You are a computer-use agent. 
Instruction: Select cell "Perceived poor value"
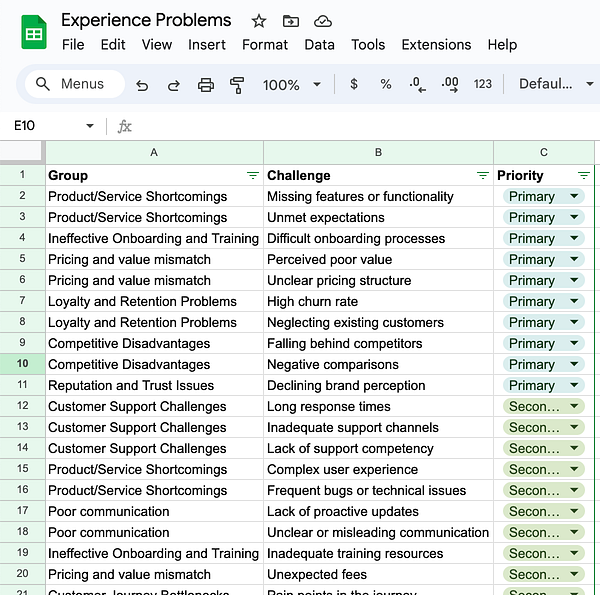pyautogui.click(x=378, y=259)
